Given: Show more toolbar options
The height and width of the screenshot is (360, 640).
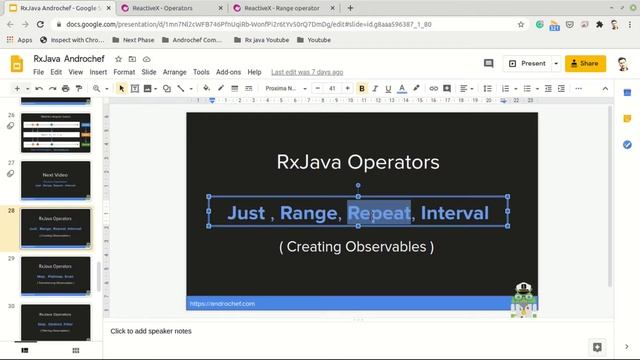Looking at the screenshot, I should (578, 89).
